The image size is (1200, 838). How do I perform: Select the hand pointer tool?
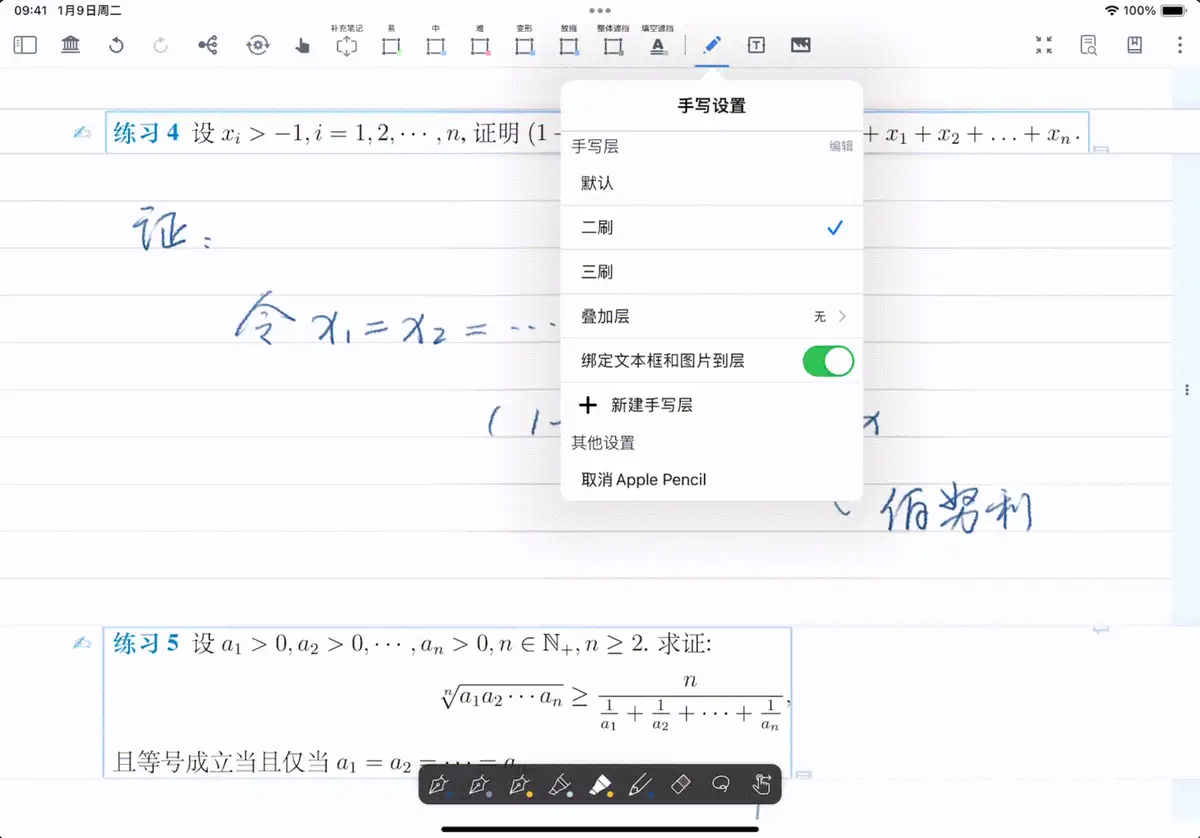coord(303,45)
